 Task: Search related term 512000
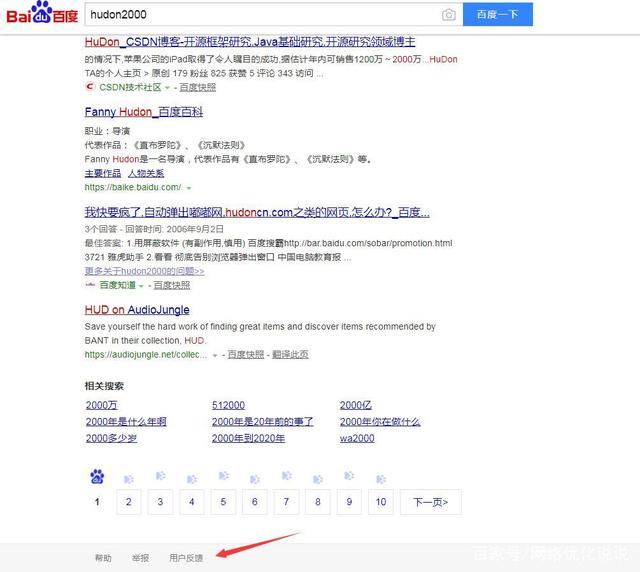pyautogui.click(x=228, y=405)
